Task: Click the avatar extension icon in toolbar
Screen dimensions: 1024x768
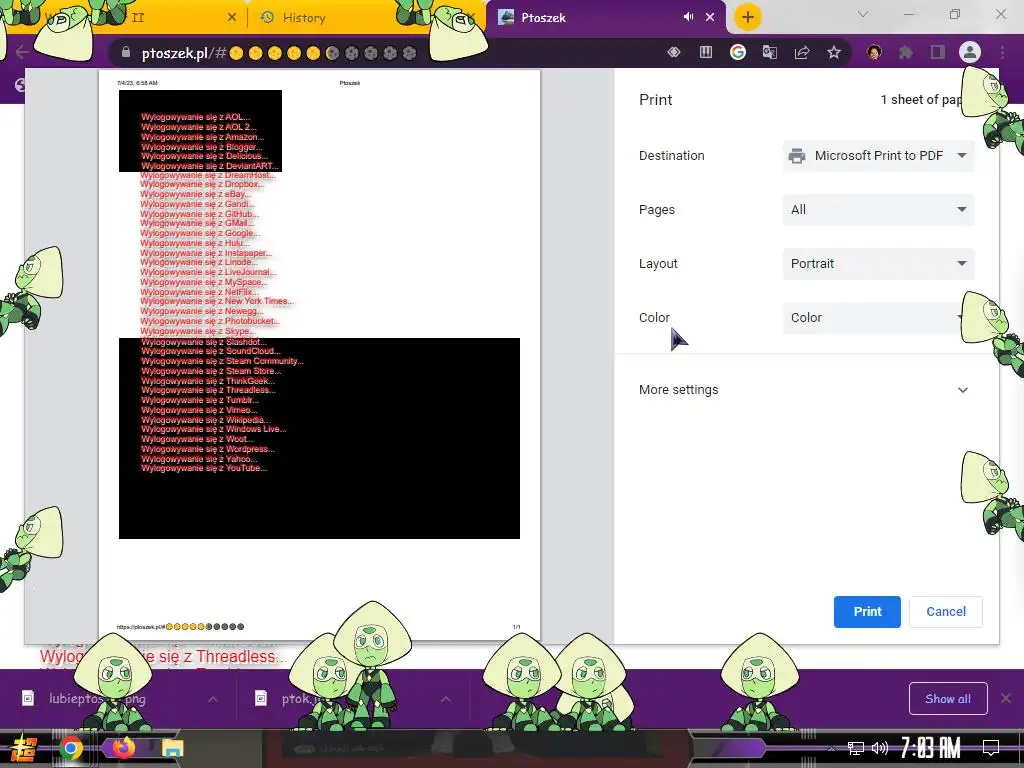Action: click(874, 52)
